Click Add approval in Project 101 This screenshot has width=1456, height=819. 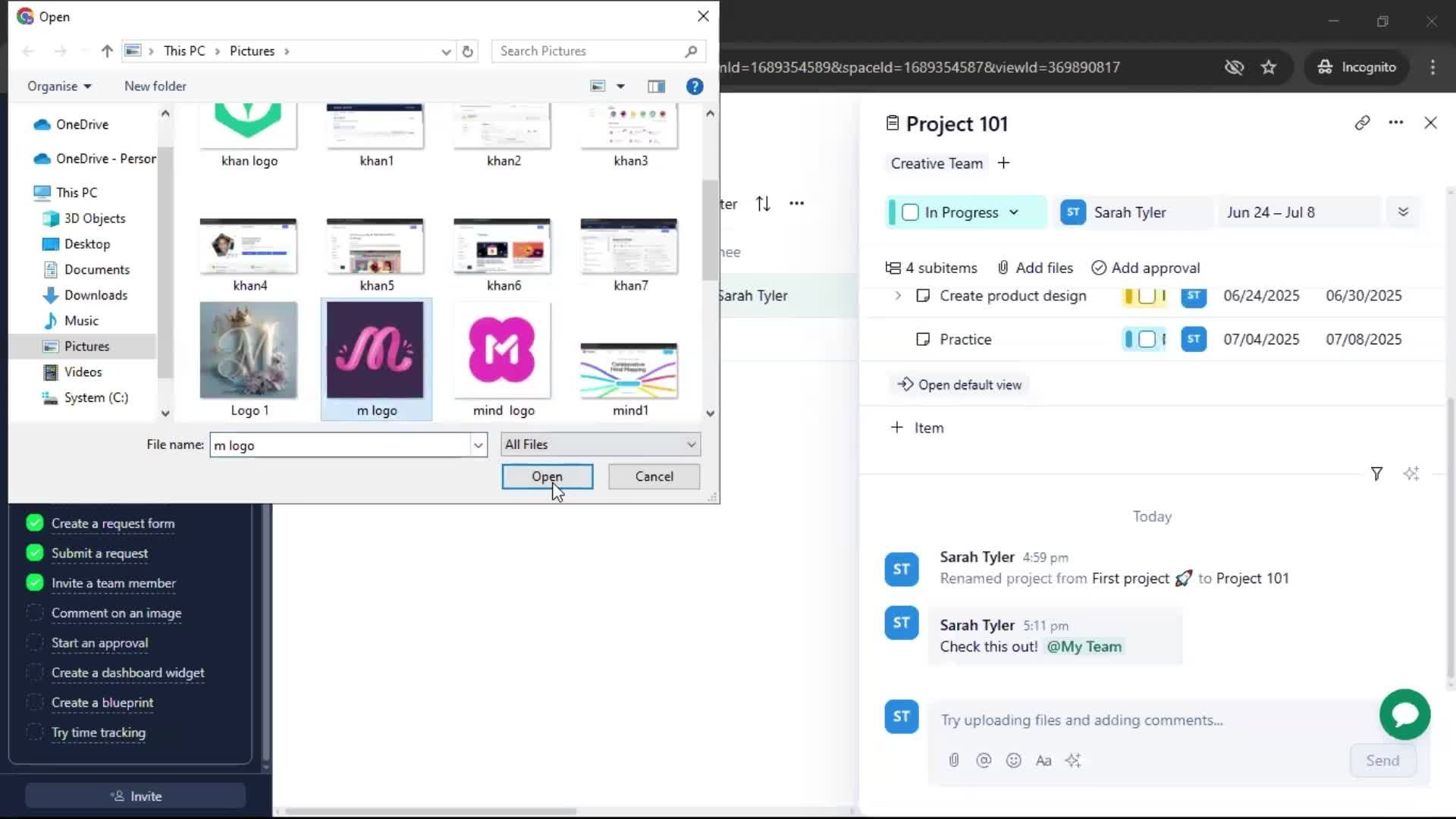pos(1145,268)
